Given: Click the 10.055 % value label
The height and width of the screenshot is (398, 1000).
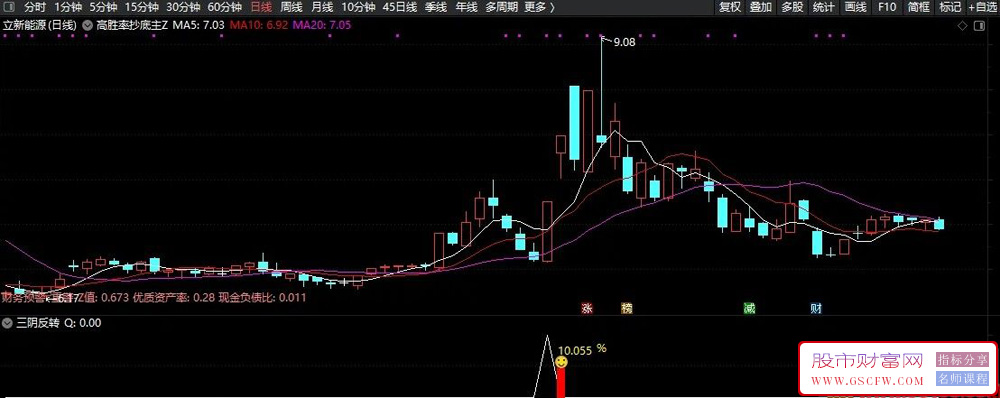Looking at the screenshot, I should (x=582, y=350).
